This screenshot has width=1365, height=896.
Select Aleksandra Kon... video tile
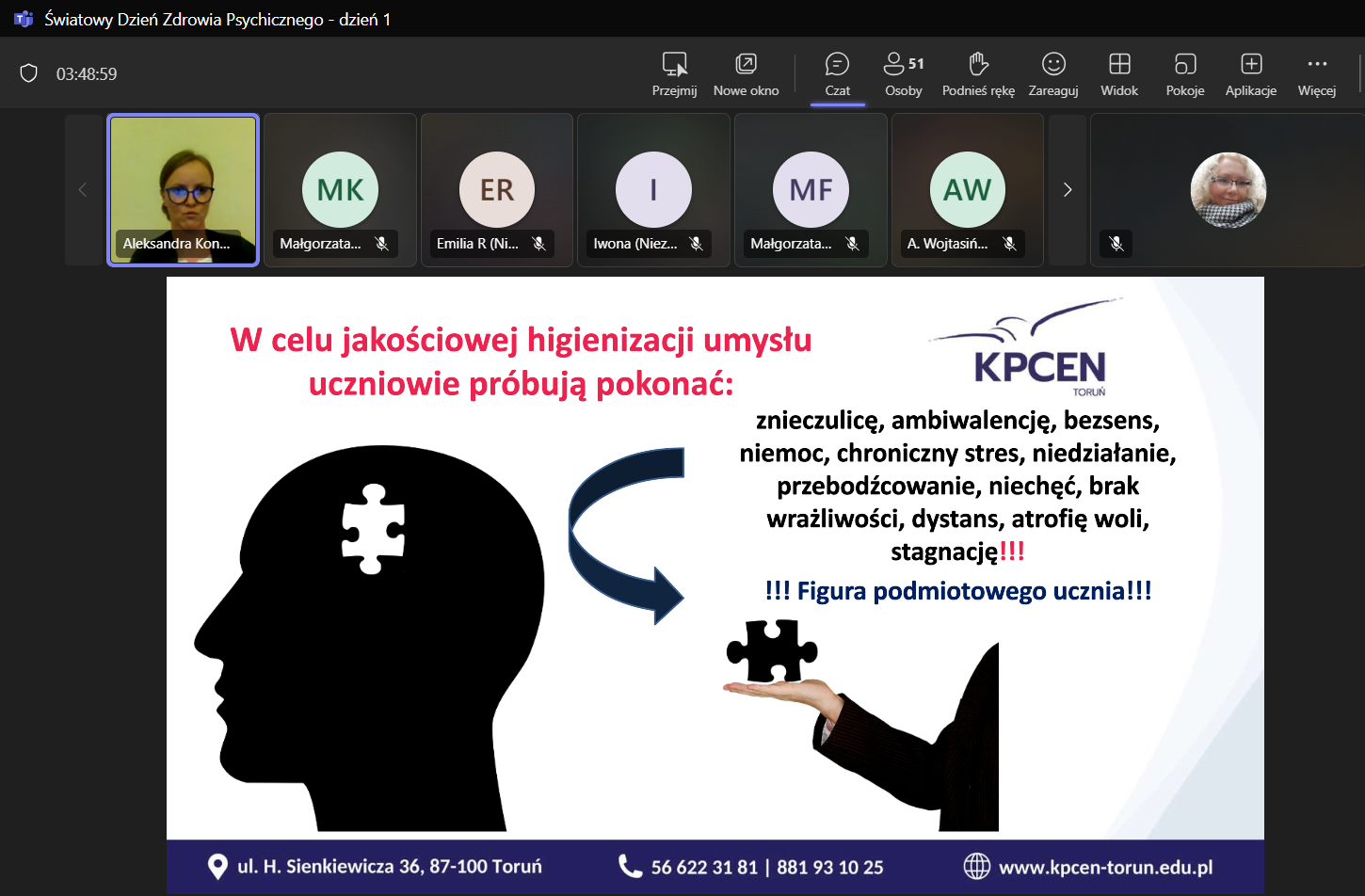(x=184, y=190)
